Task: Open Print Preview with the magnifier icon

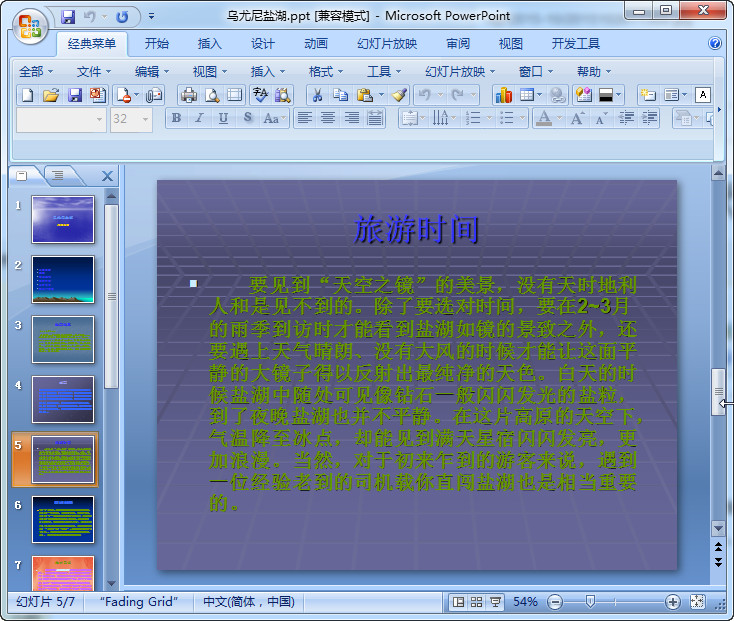Action: click(213, 95)
